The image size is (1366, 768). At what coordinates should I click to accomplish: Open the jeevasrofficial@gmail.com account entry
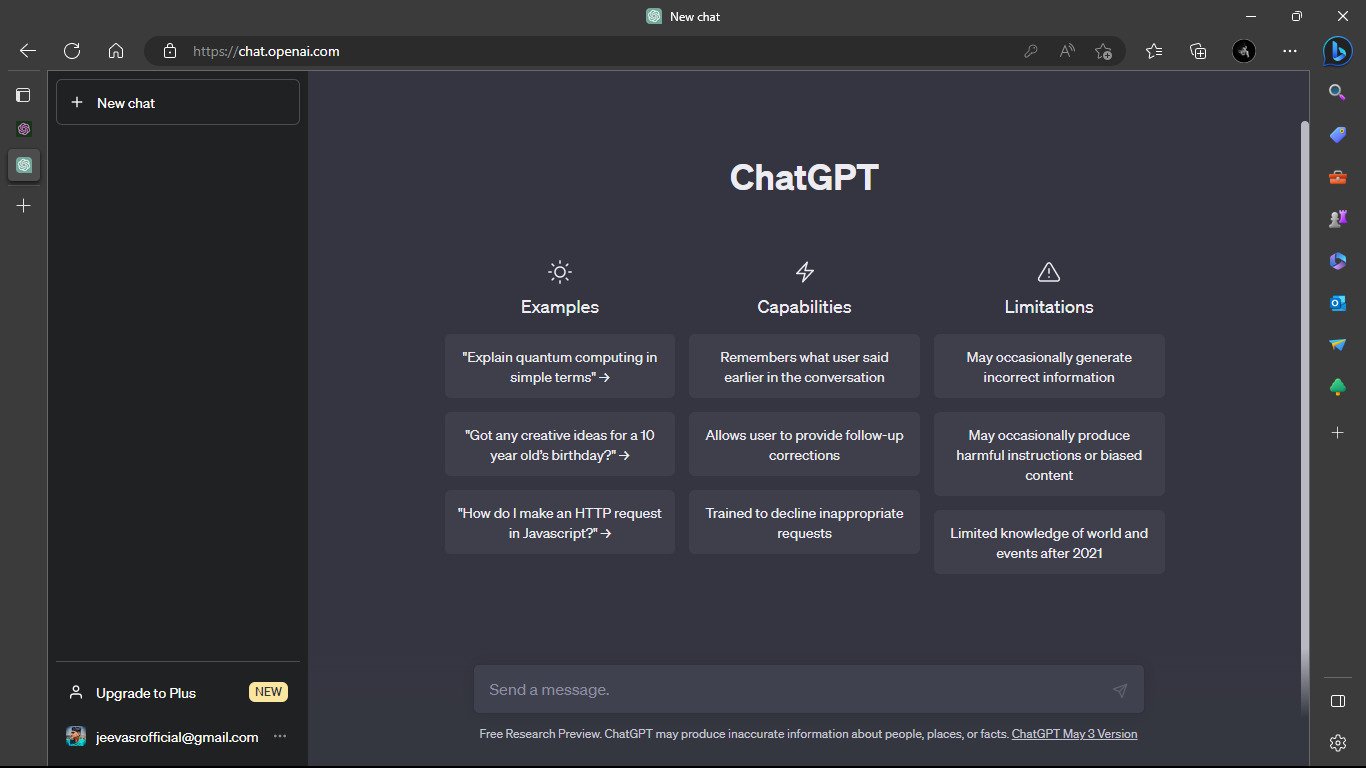[178, 737]
